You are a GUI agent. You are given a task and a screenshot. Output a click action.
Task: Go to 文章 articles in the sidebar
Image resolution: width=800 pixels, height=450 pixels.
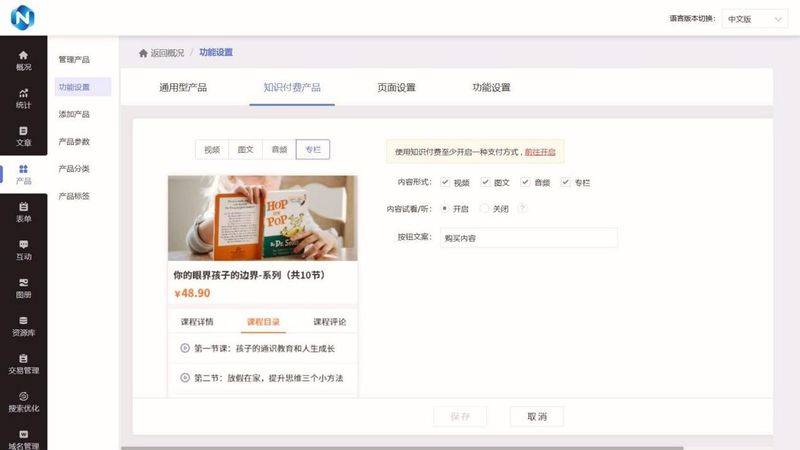pos(23,136)
